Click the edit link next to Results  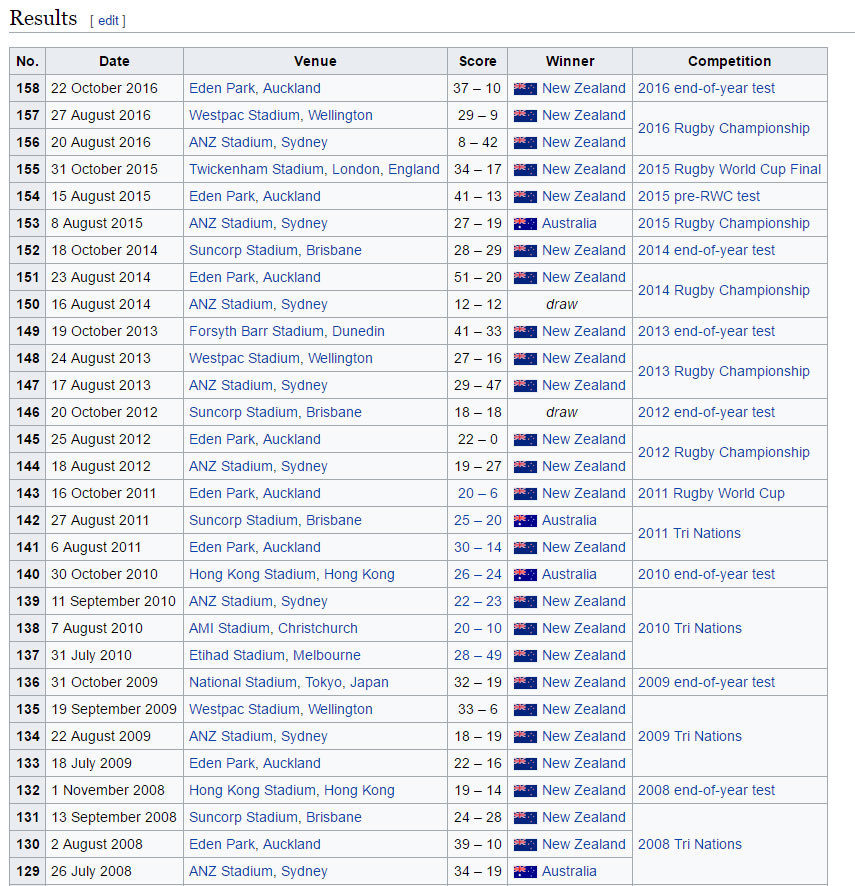tap(108, 21)
